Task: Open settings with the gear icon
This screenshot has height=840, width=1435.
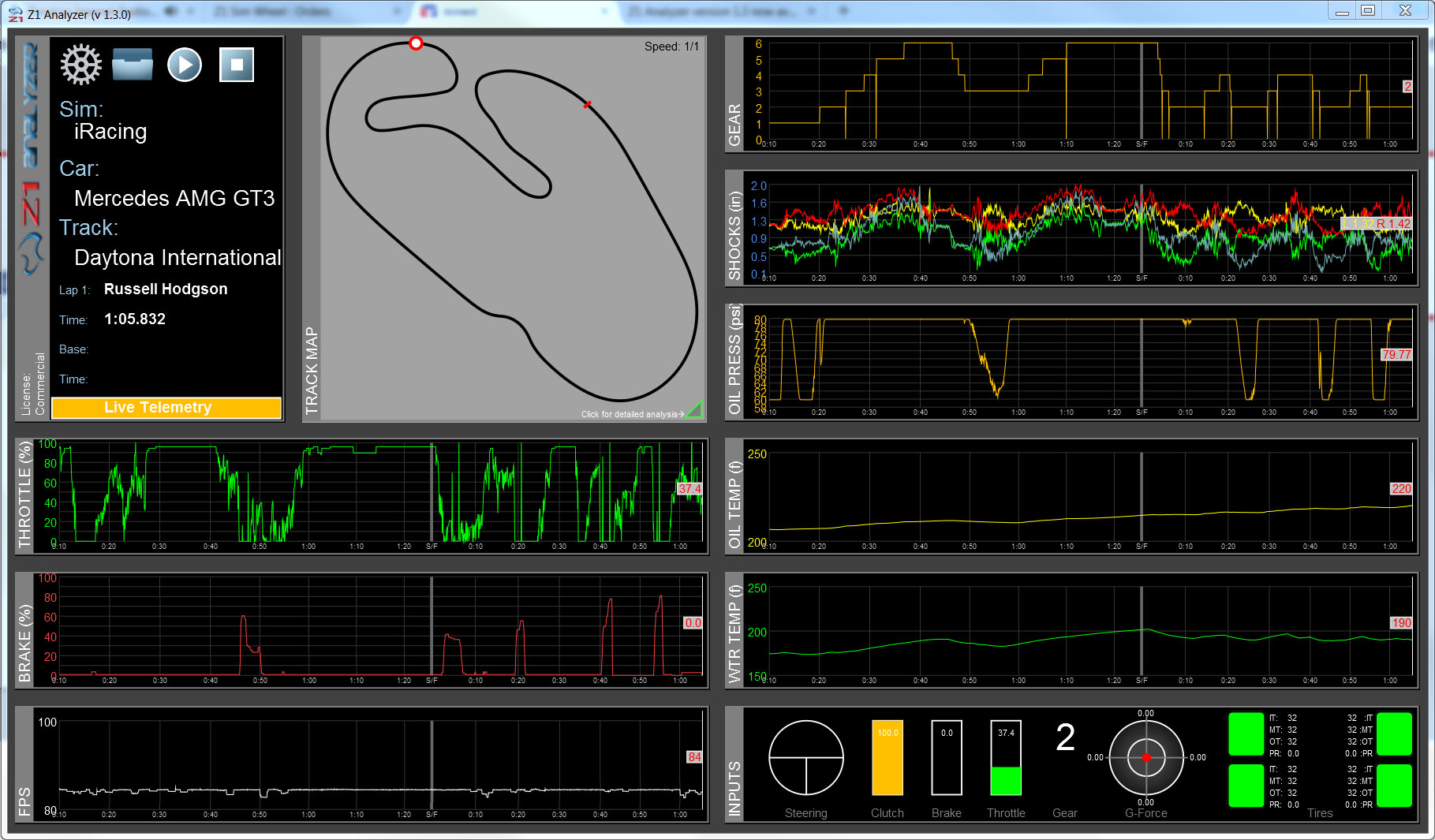Action: (x=81, y=65)
